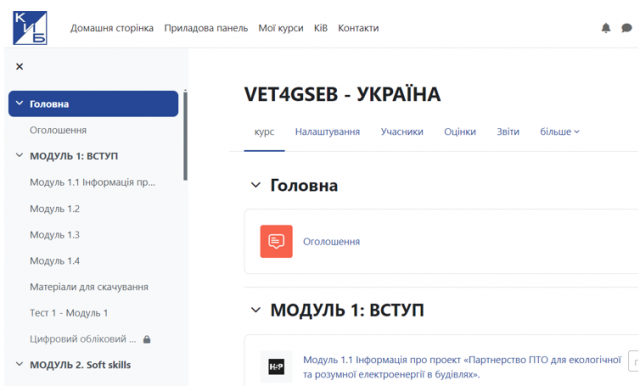Click the orange Оголошення forum icon

276,241
